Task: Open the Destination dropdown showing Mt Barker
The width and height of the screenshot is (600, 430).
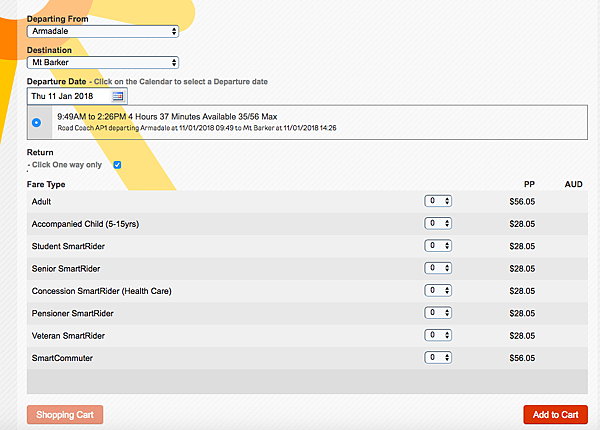Action: (x=103, y=62)
